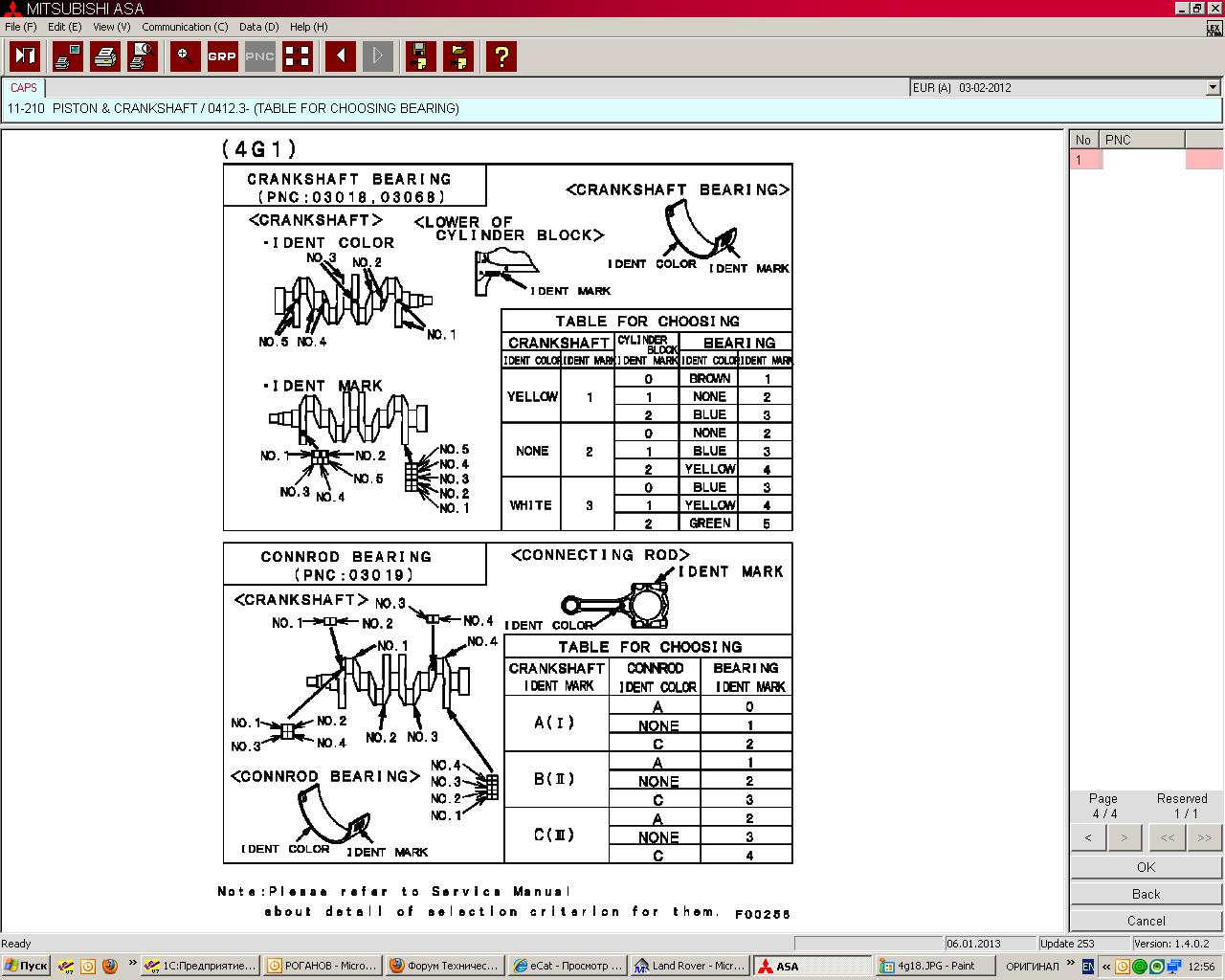This screenshot has height=980, width=1225.
Task: Go to previous illustration with left arrow icon
Action: click(340, 56)
